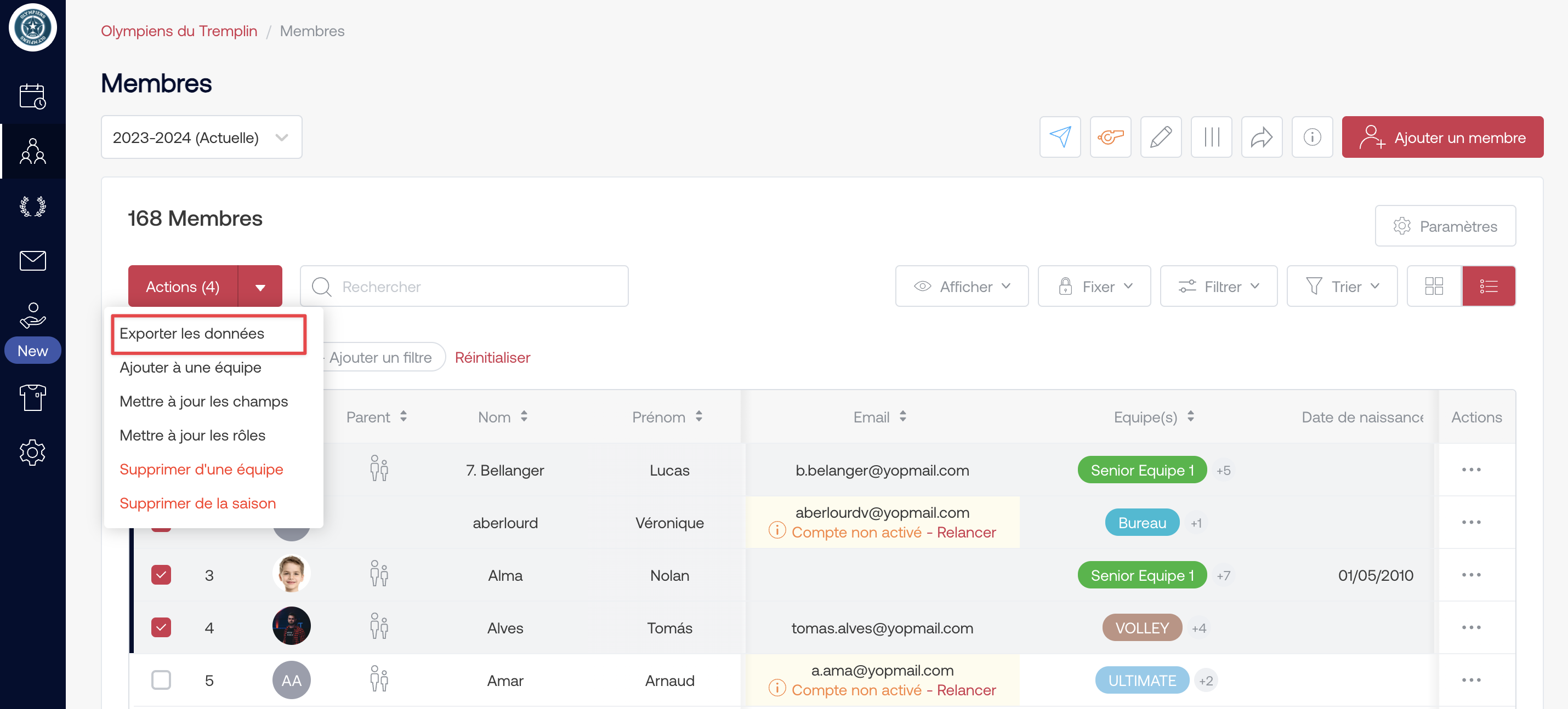Screen dimensions: 1568x709
Task: Click the paper plane send icon
Action: pos(1060,138)
